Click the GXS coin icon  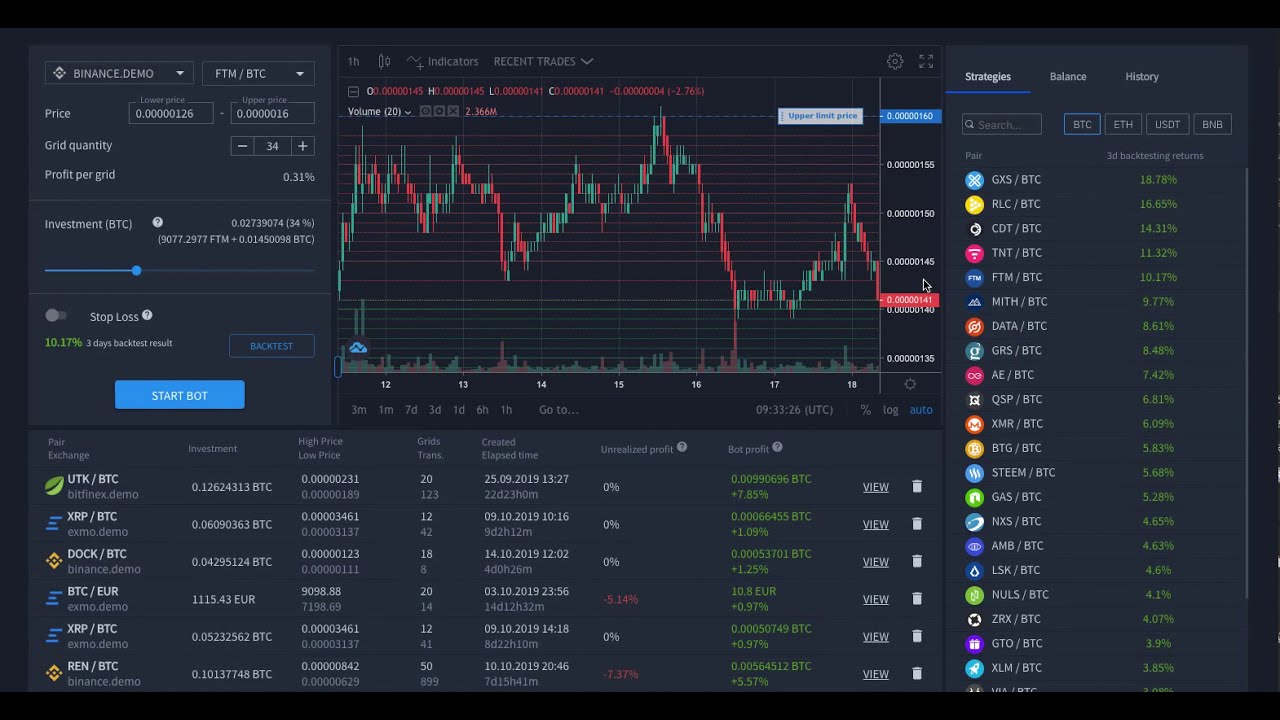pyautogui.click(x=974, y=180)
